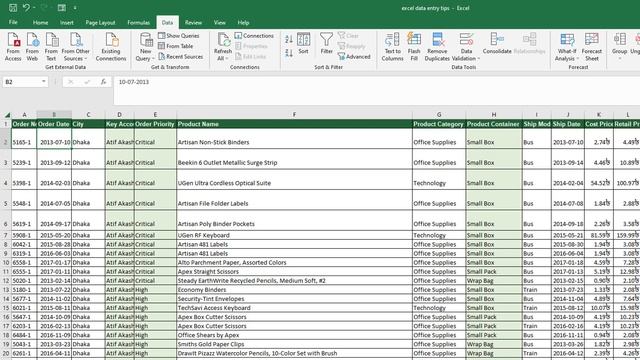This screenshot has height=360, width=640.
Task: Sort A to Z ascending
Action: [289, 40]
